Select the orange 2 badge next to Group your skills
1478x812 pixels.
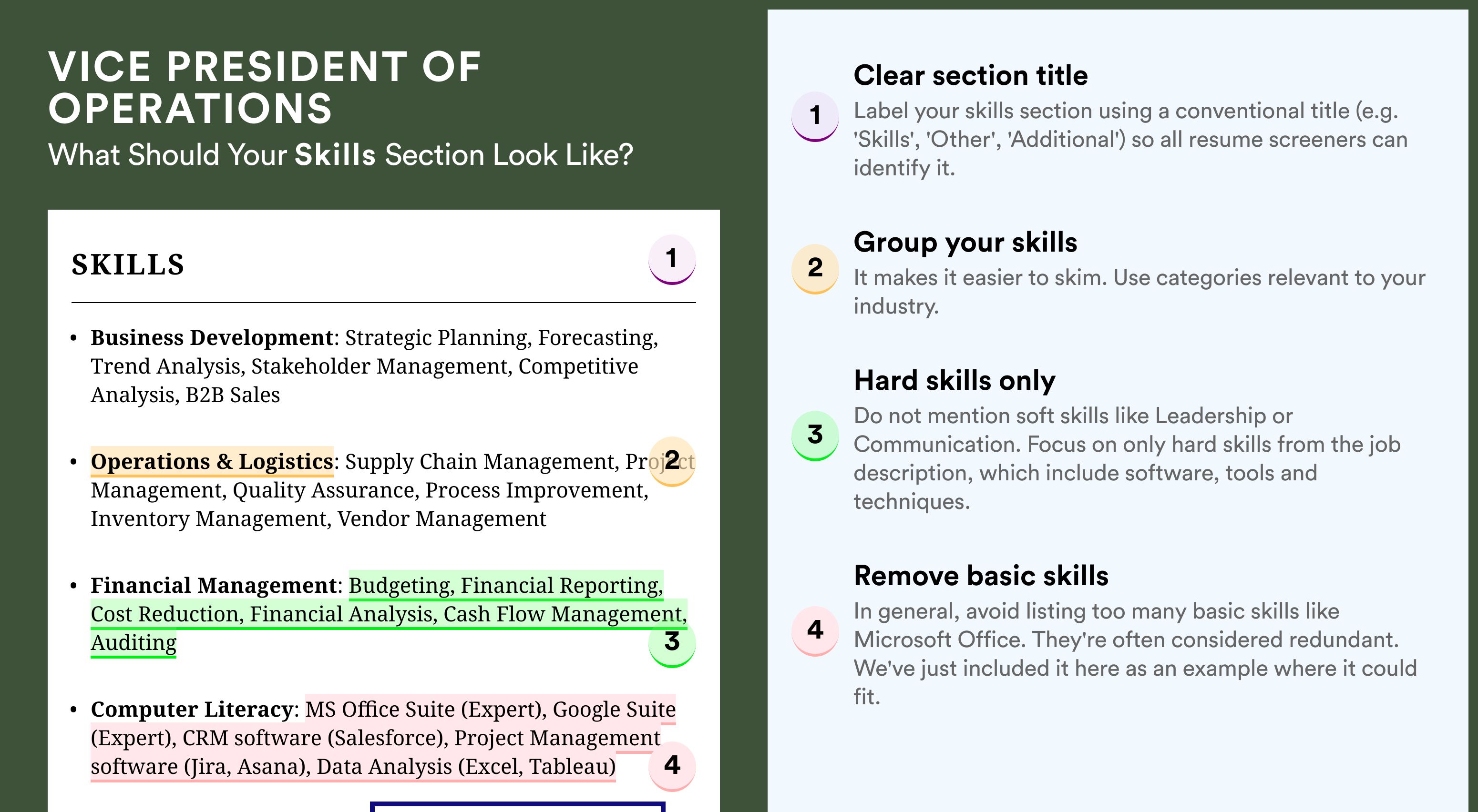815,269
